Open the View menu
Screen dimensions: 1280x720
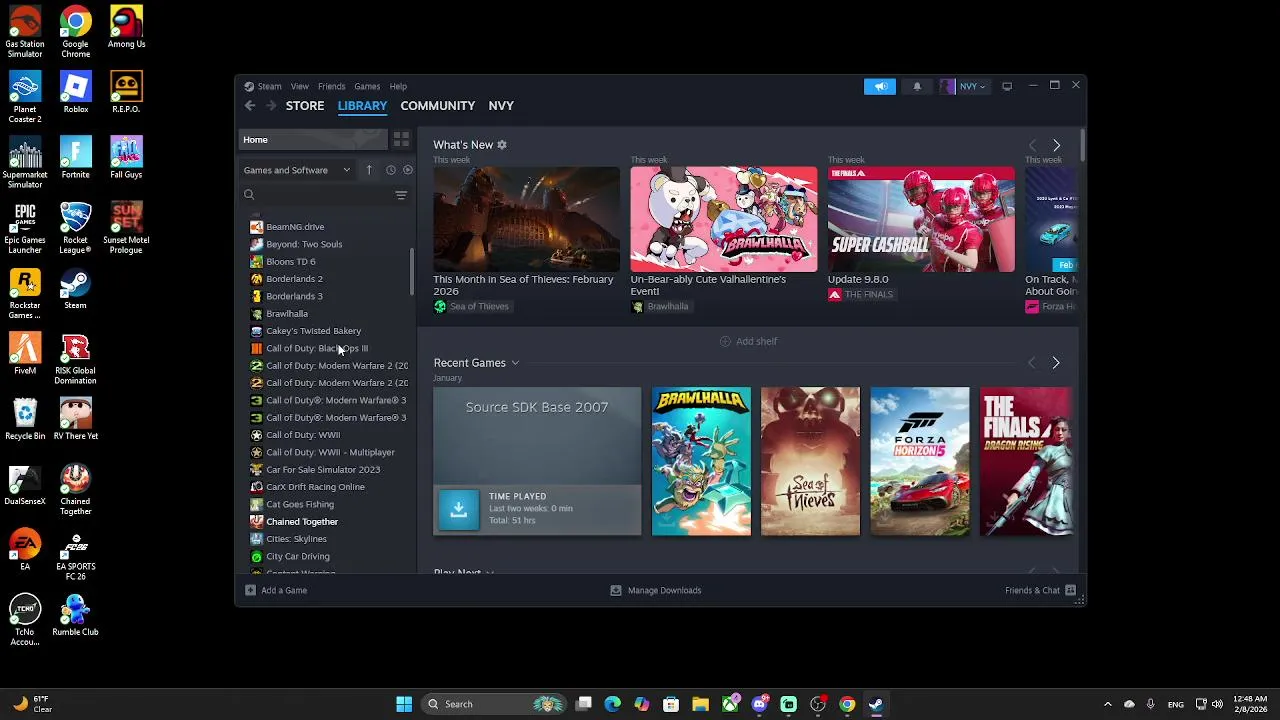(299, 86)
